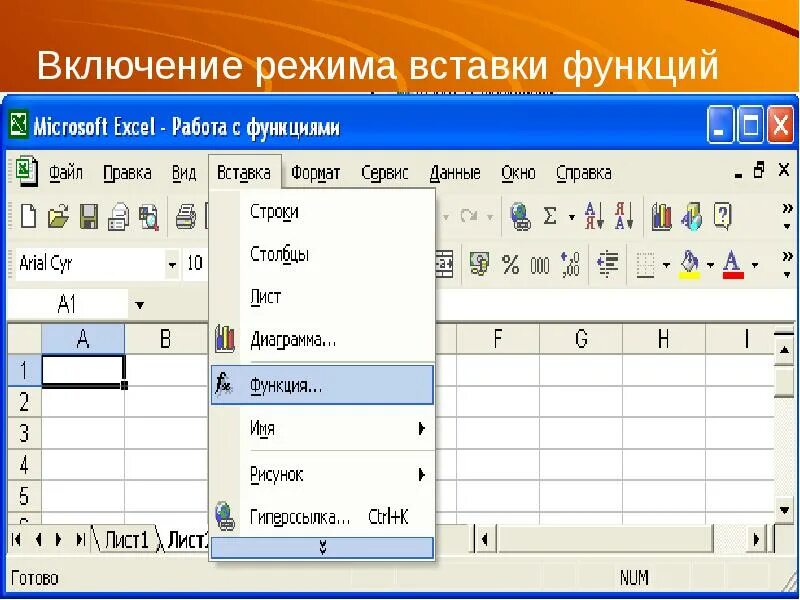Open the Font name dropdown arrow
The image size is (800, 600).
172,264
